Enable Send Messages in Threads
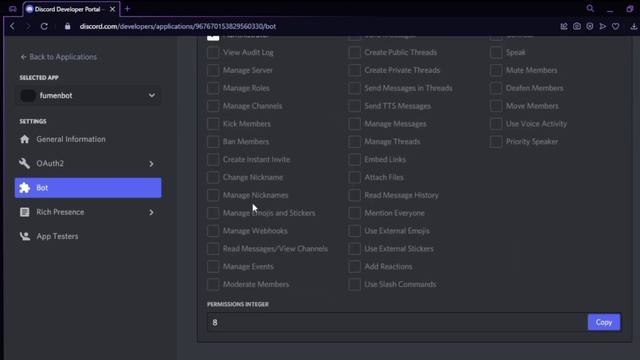The width and height of the screenshot is (640, 360). point(355,88)
